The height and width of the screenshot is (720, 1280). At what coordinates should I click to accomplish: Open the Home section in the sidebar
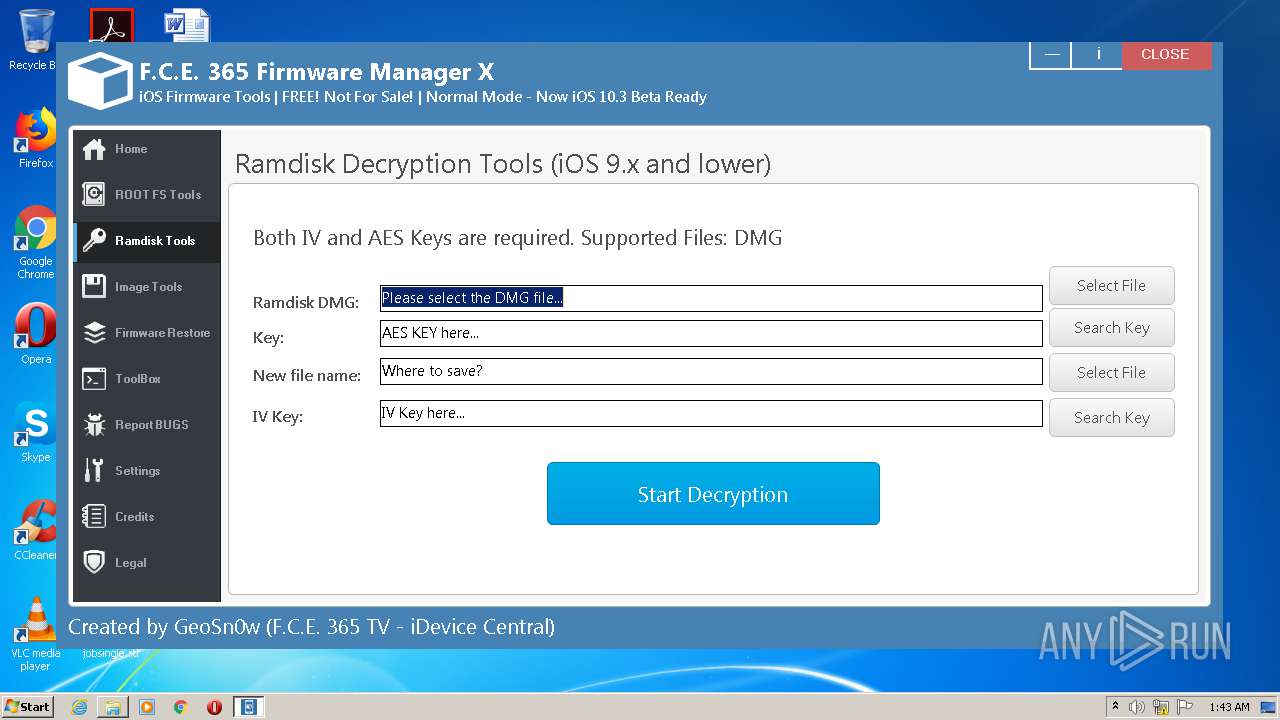pyautogui.click(x=147, y=149)
